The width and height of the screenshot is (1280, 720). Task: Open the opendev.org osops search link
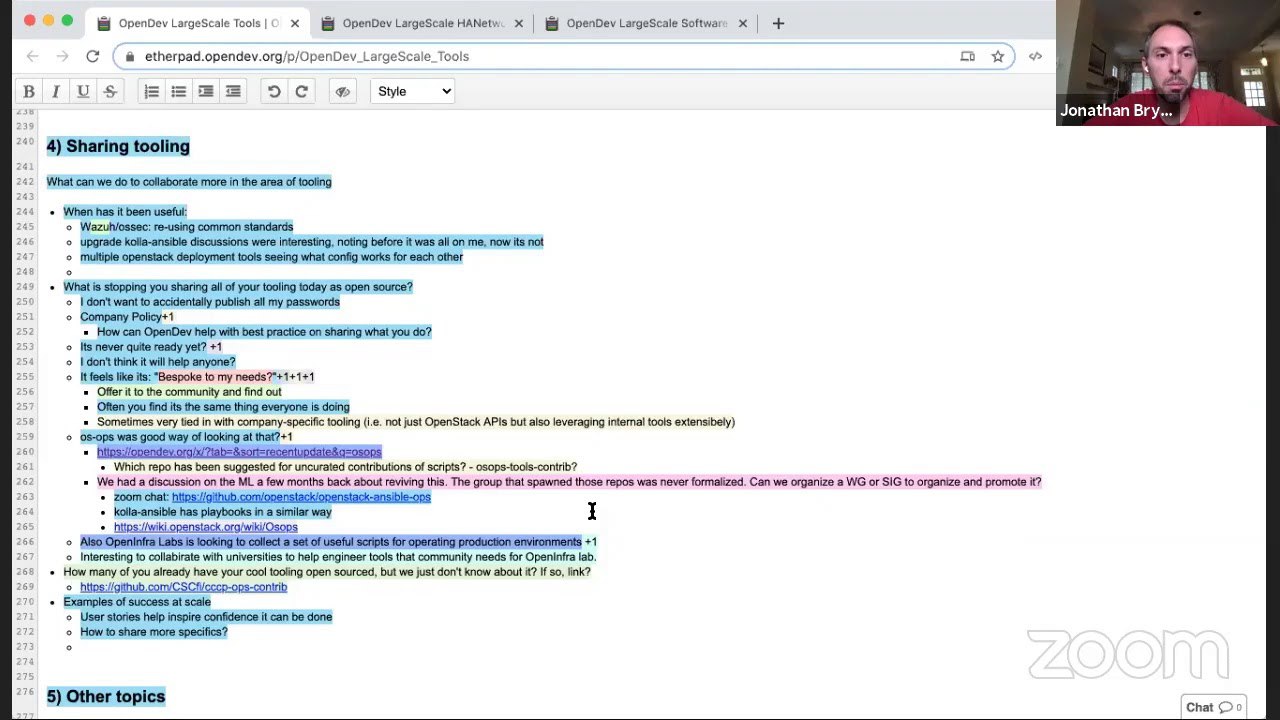click(x=239, y=452)
